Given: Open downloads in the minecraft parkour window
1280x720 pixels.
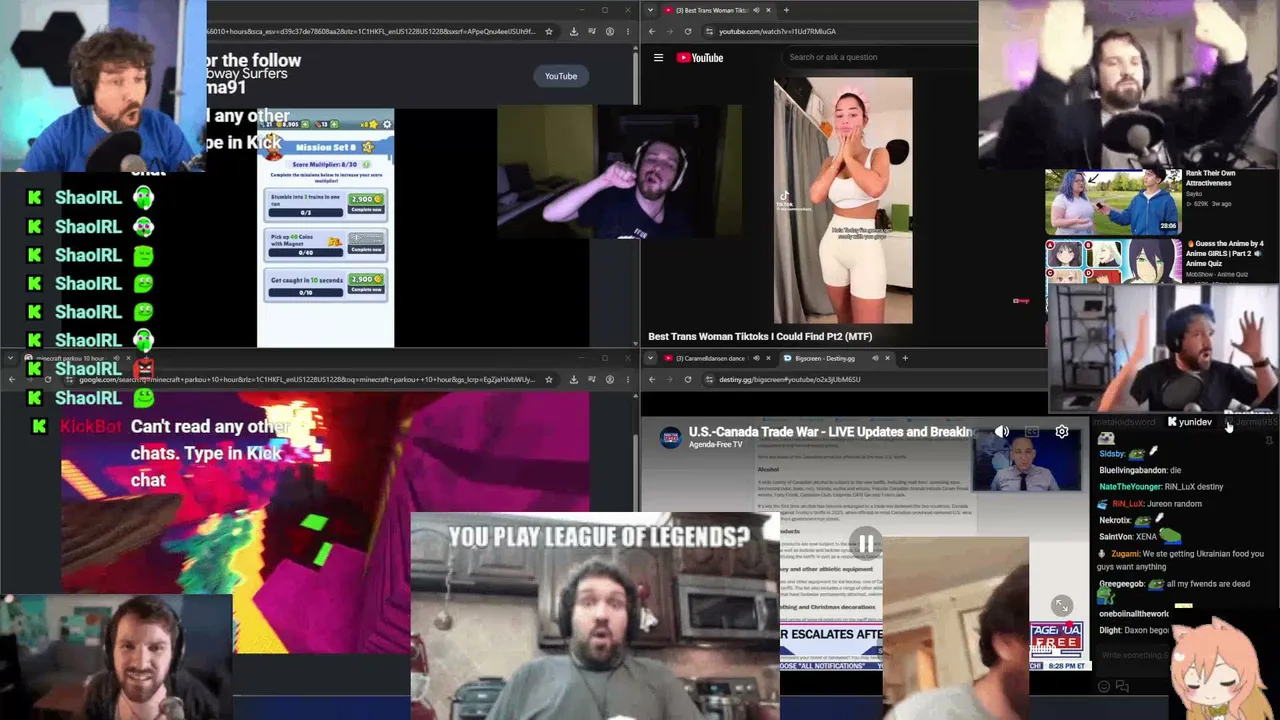Looking at the screenshot, I should pyautogui.click(x=573, y=380).
